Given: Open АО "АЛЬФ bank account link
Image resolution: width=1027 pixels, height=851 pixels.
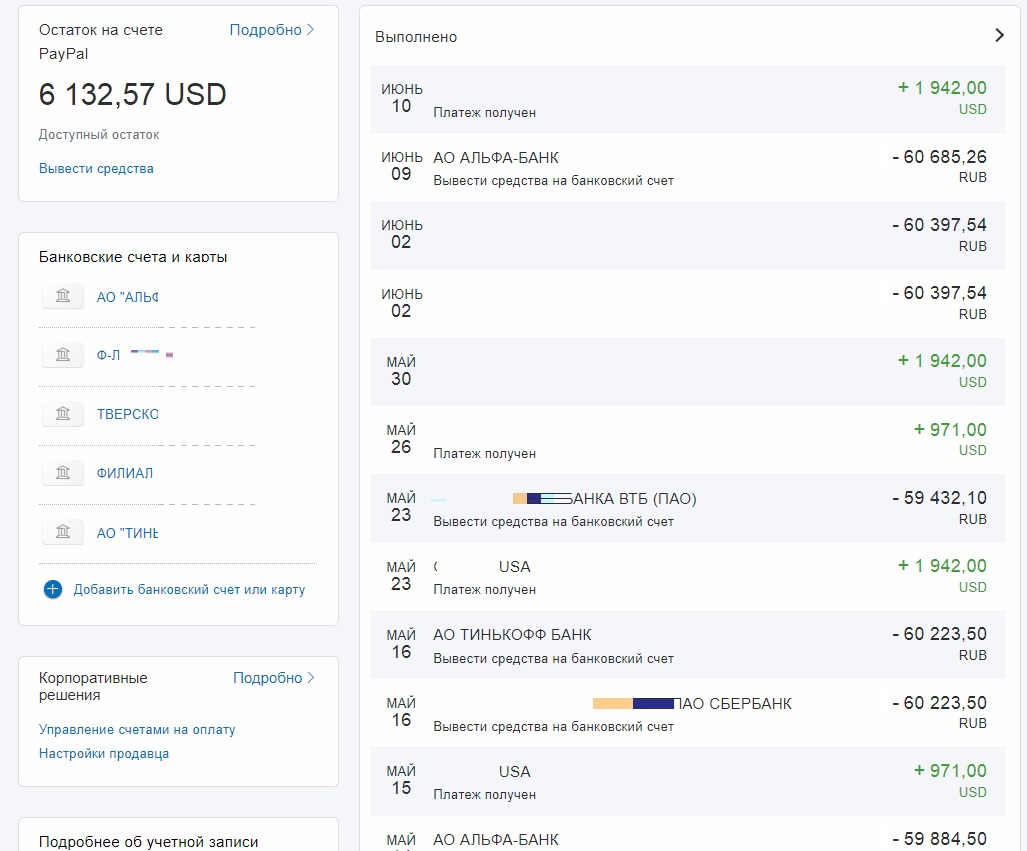Looking at the screenshot, I should [x=127, y=297].
